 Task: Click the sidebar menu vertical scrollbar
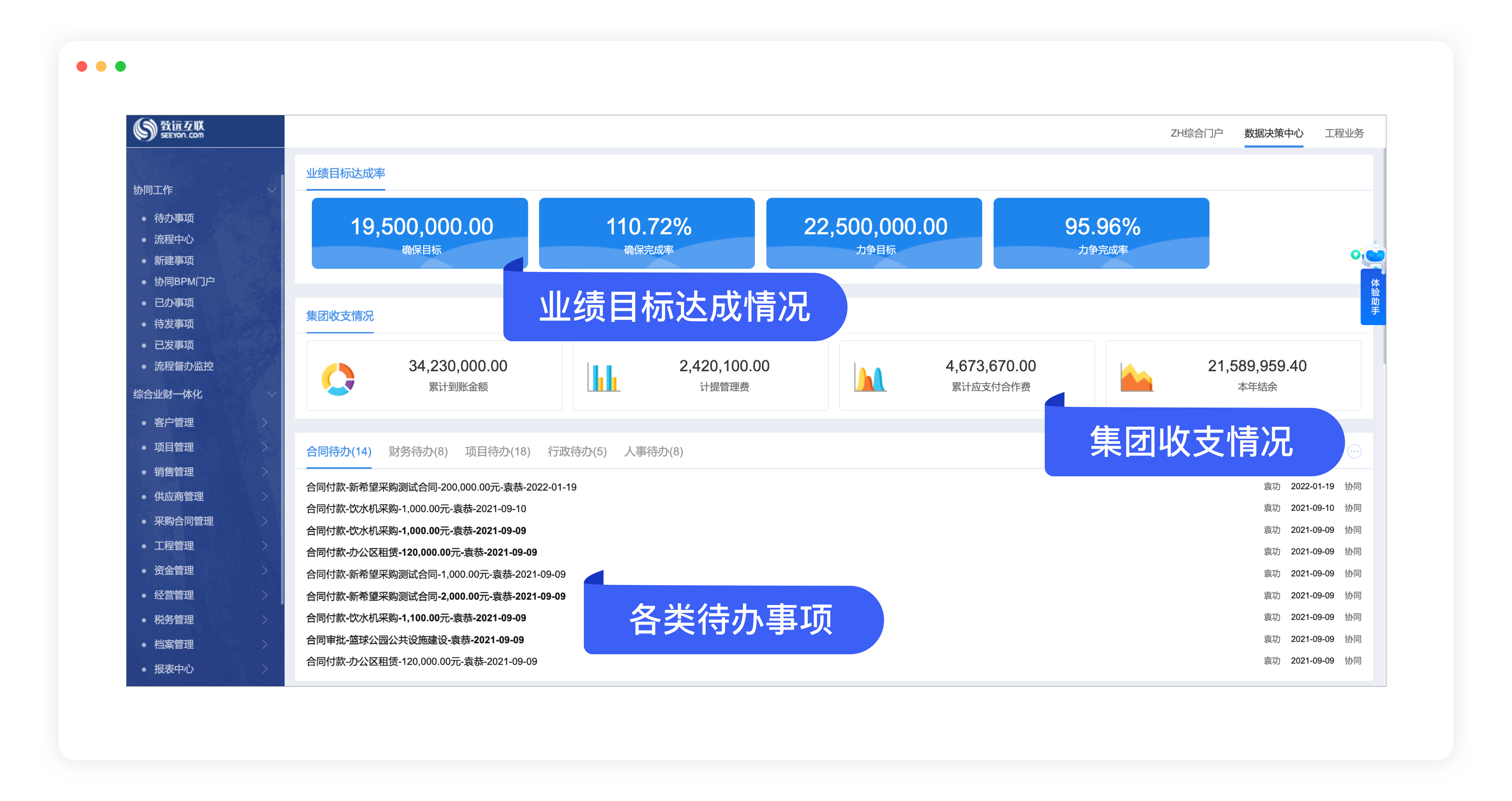pyautogui.click(x=282, y=389)
